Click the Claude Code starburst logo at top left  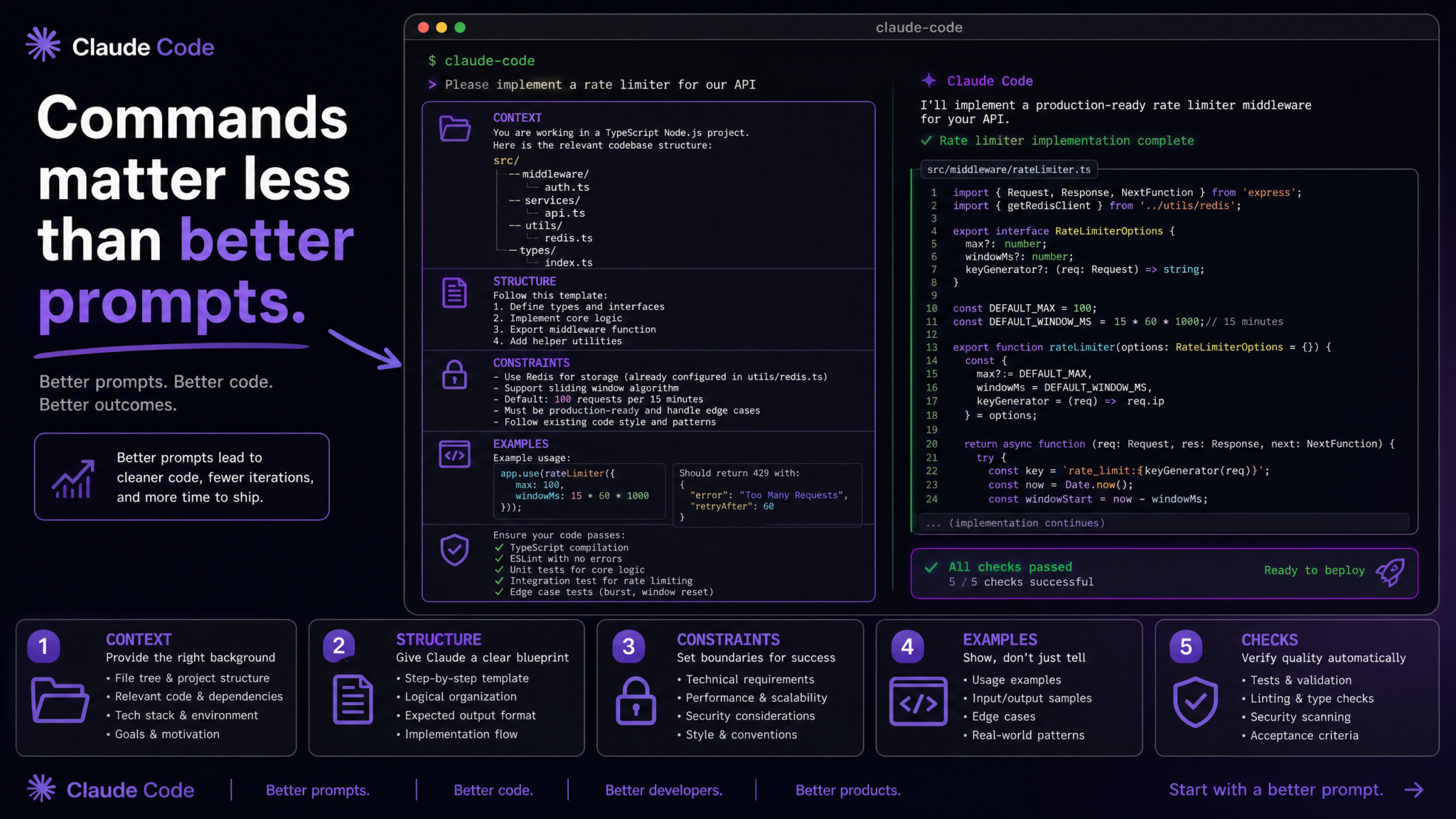pos(43,44)
